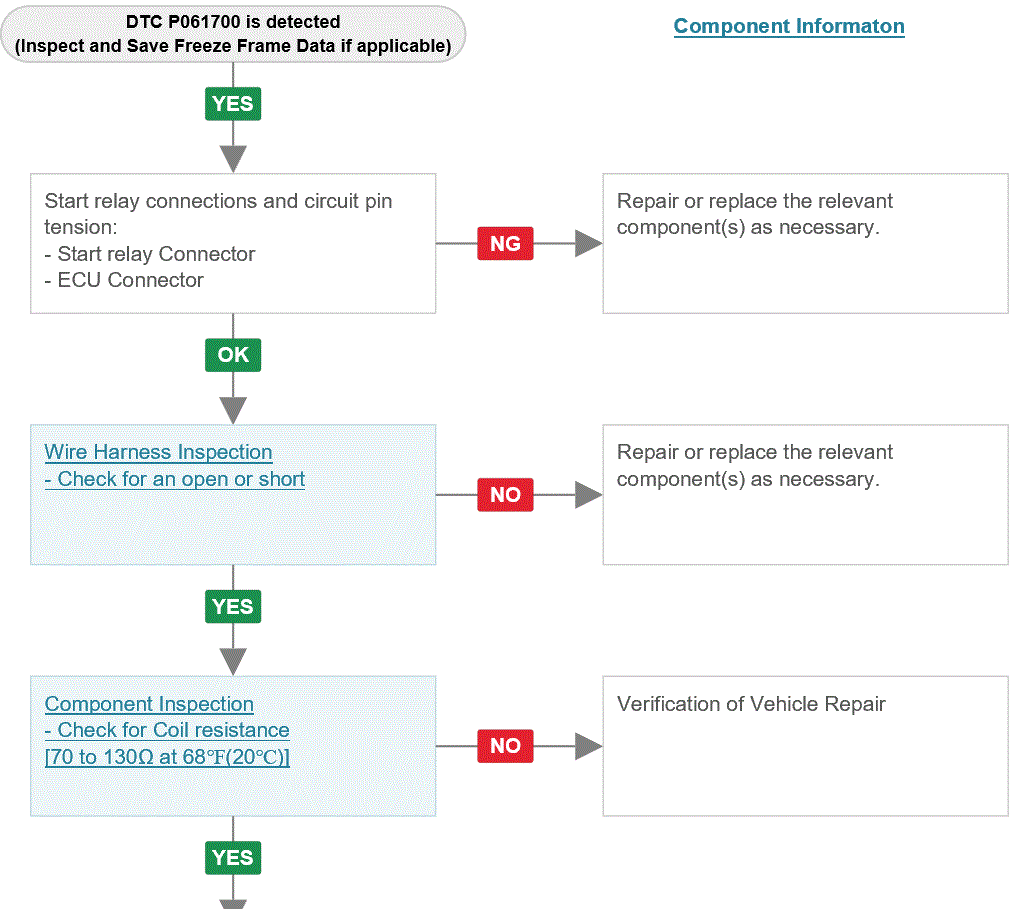Image resolution: width=1026 pixels, height=909 pixels.
Task: Open Check for an open or short link
Action: pyautogui.click(x=175, y=479)
